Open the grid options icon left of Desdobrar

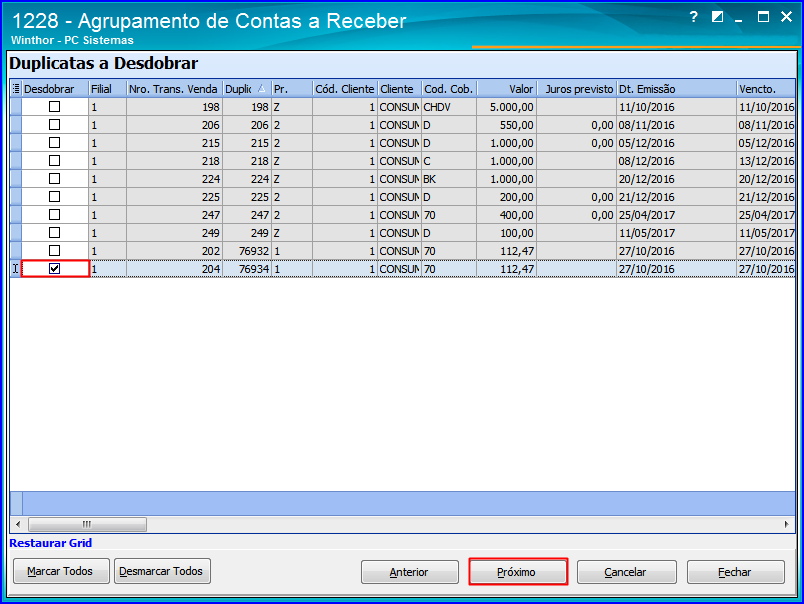tap(16, 89)
